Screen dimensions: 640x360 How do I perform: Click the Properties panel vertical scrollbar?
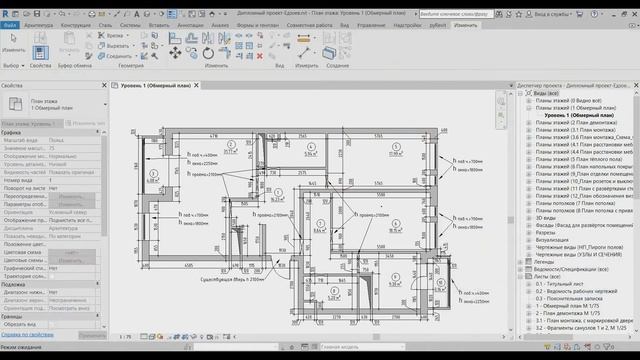tap(104, 186)
